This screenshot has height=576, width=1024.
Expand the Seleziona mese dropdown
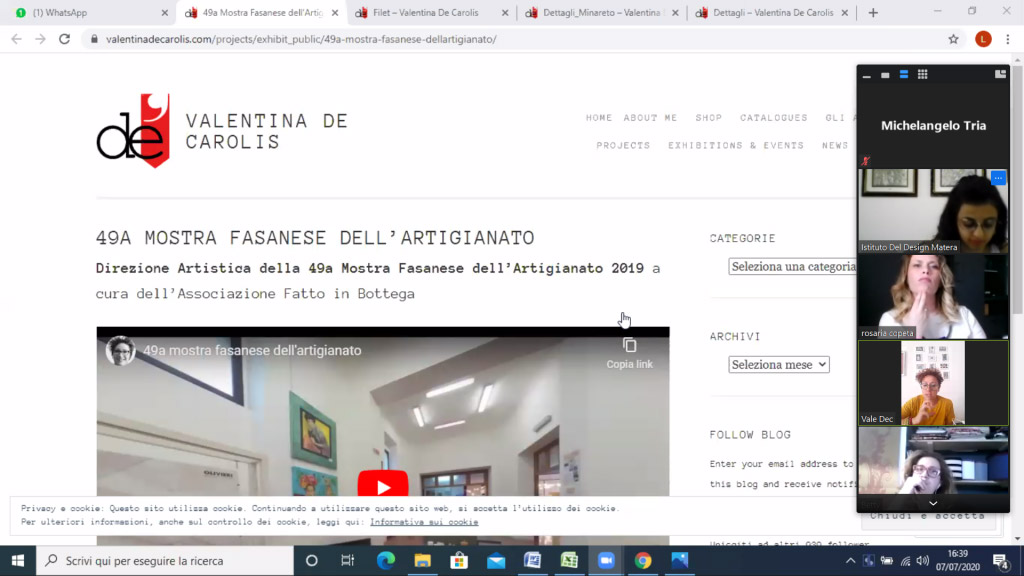[778, 364]
